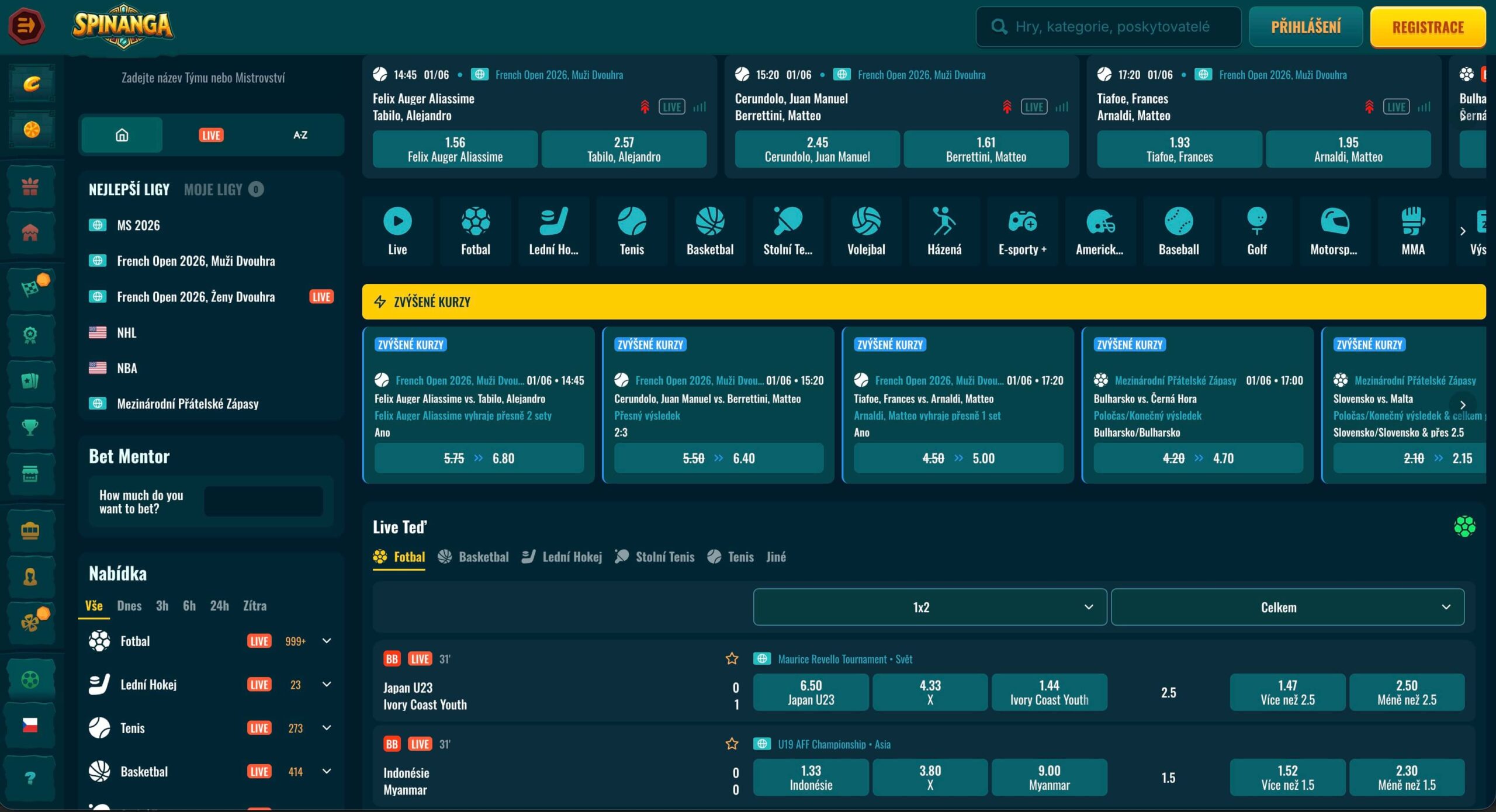This screenshot has width=1496, height=812.
Task: Open the green soccer ball sidebar icon
Action: click(x=30, y=679)
